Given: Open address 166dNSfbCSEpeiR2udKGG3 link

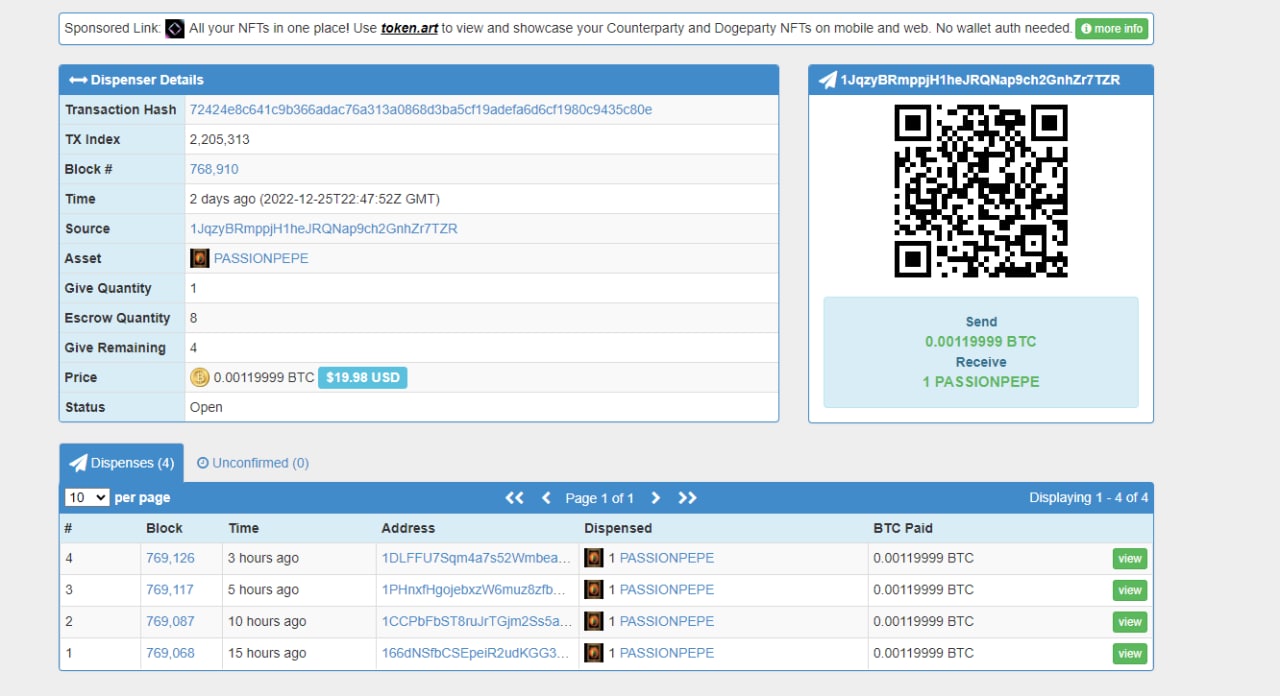Looking at the screenshot, I should (x=476, y=653).
